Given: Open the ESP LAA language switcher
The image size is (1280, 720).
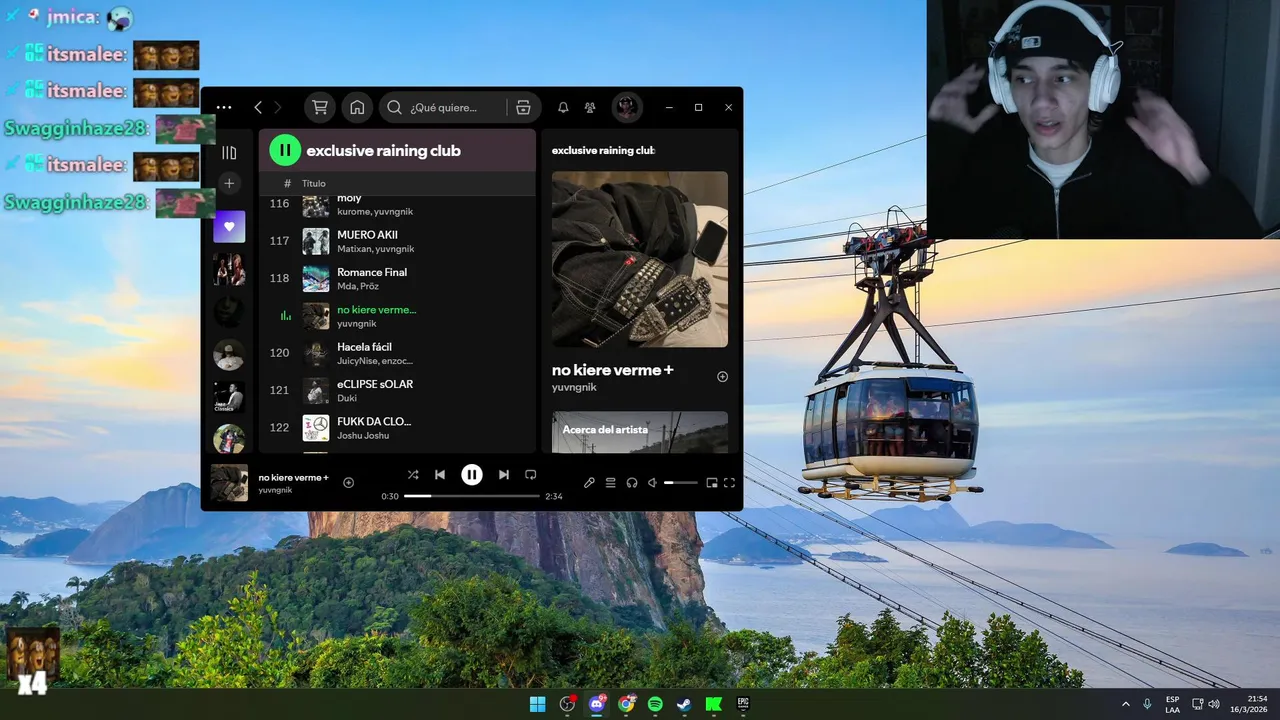Looking at the screenshot, I should pos(1173,704).
